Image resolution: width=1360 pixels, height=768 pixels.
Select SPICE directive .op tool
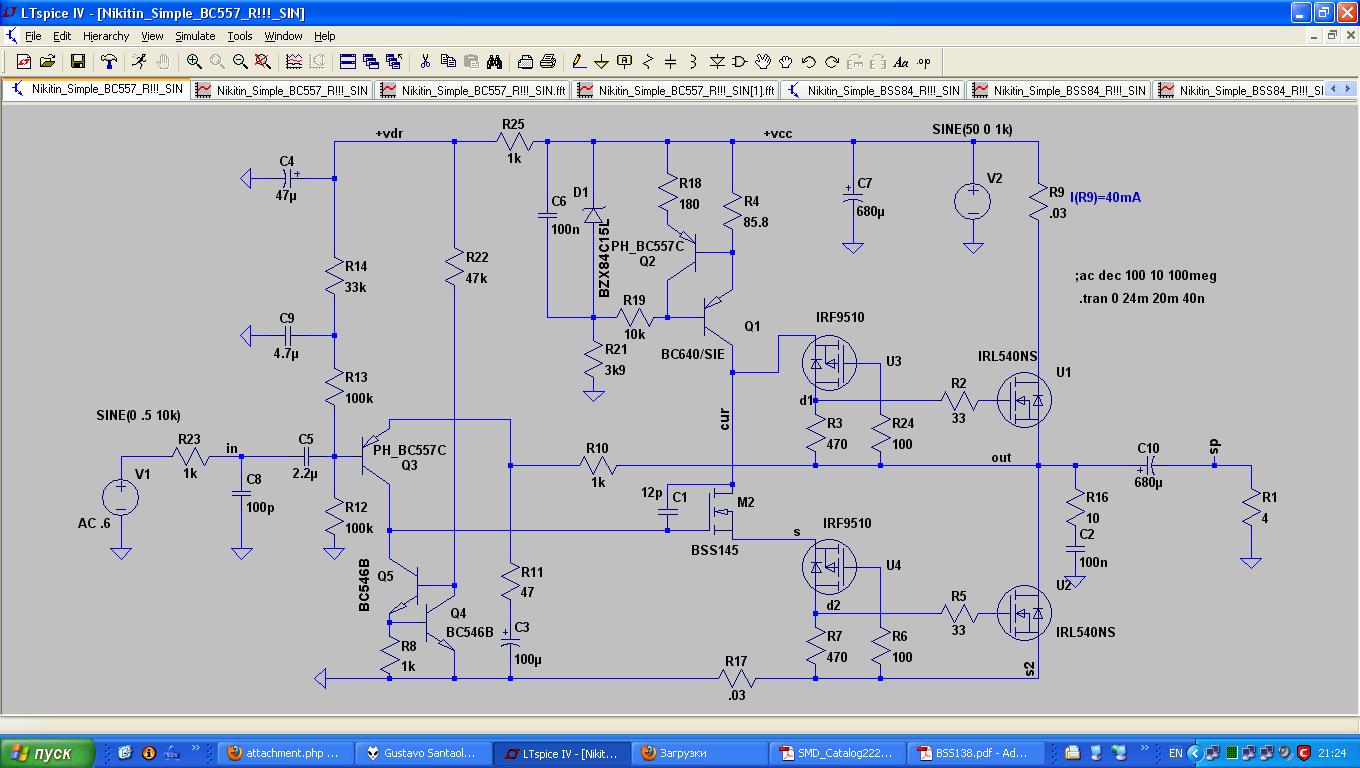[x=923, y=62]
